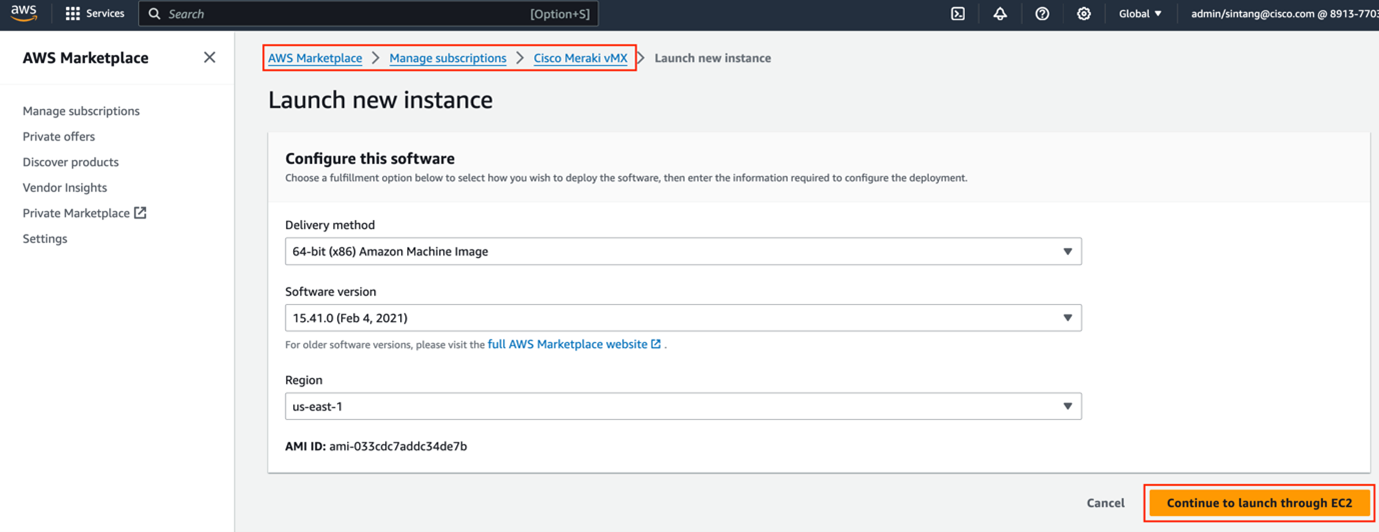Open the settings gear icon
The width and height of the screenshot is (1379, 532).
coord(1083,14)
